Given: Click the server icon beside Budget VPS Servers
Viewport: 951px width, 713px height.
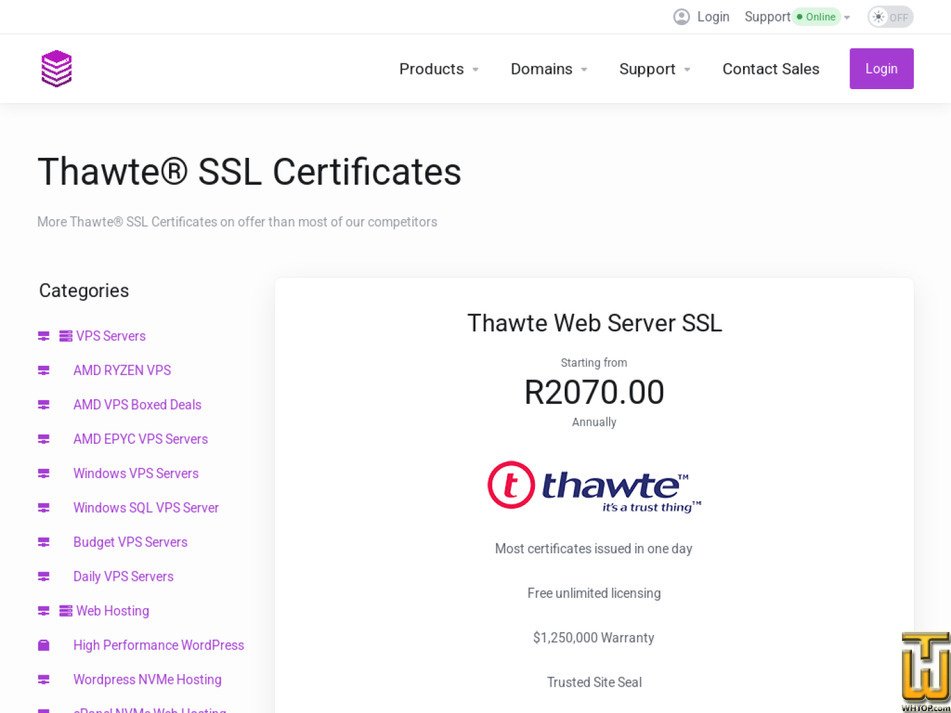Looking at the screenshot, I should pyautogui.click(x=44, y=542).
